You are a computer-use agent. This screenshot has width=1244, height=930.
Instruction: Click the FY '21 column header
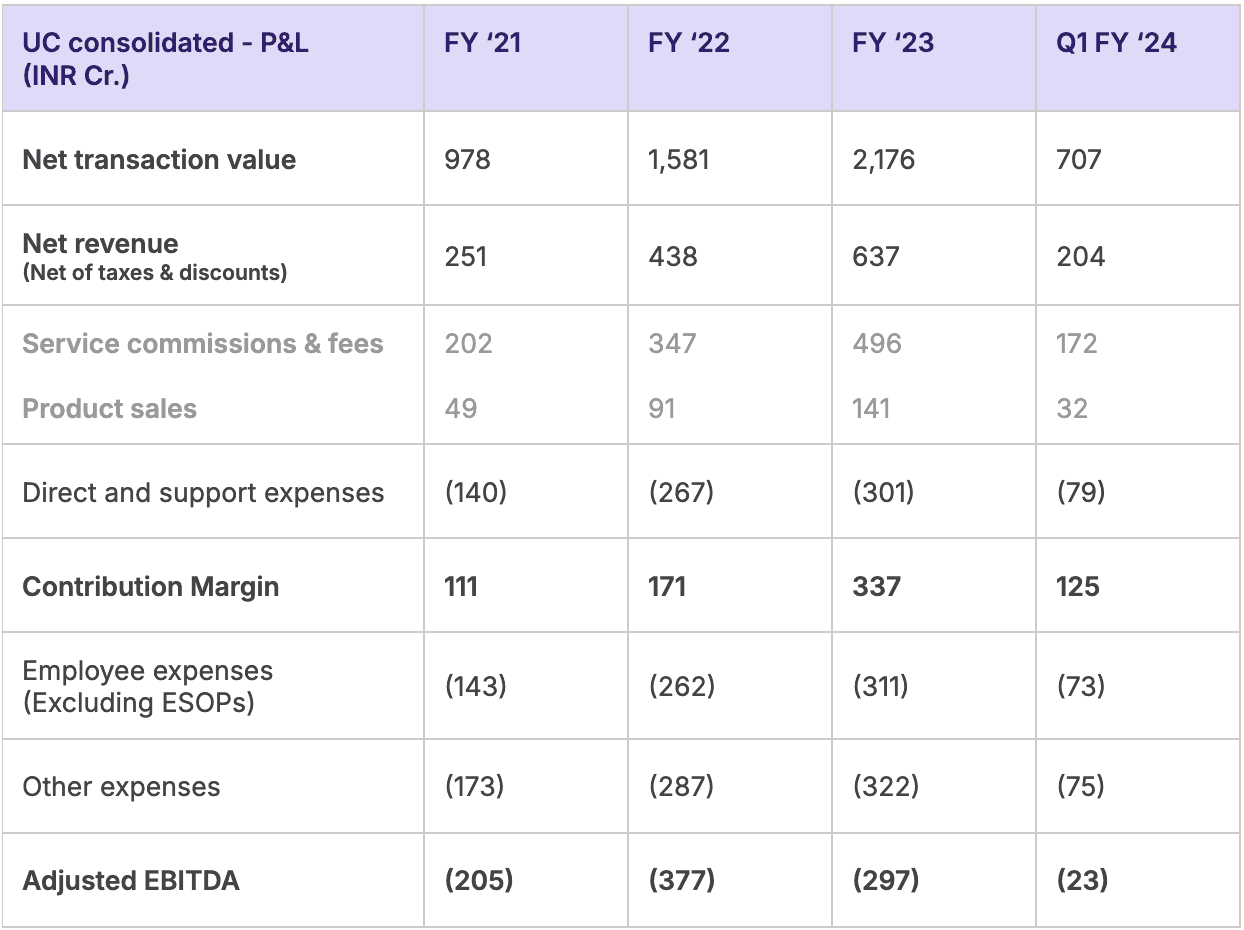484,43
